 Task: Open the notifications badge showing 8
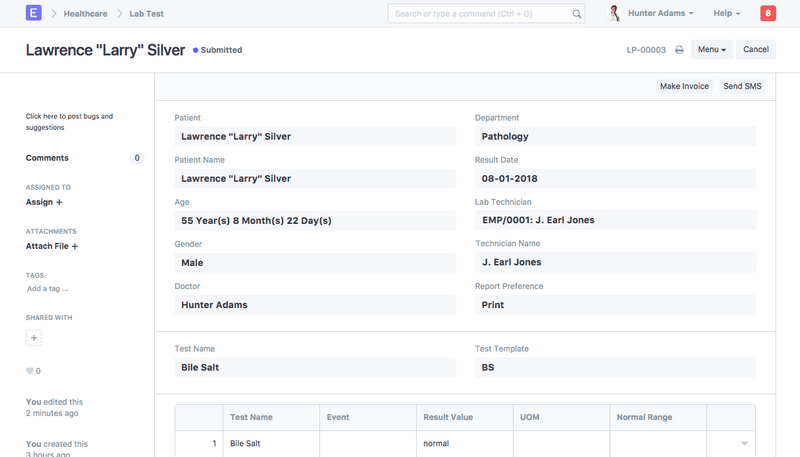(767, 14)
